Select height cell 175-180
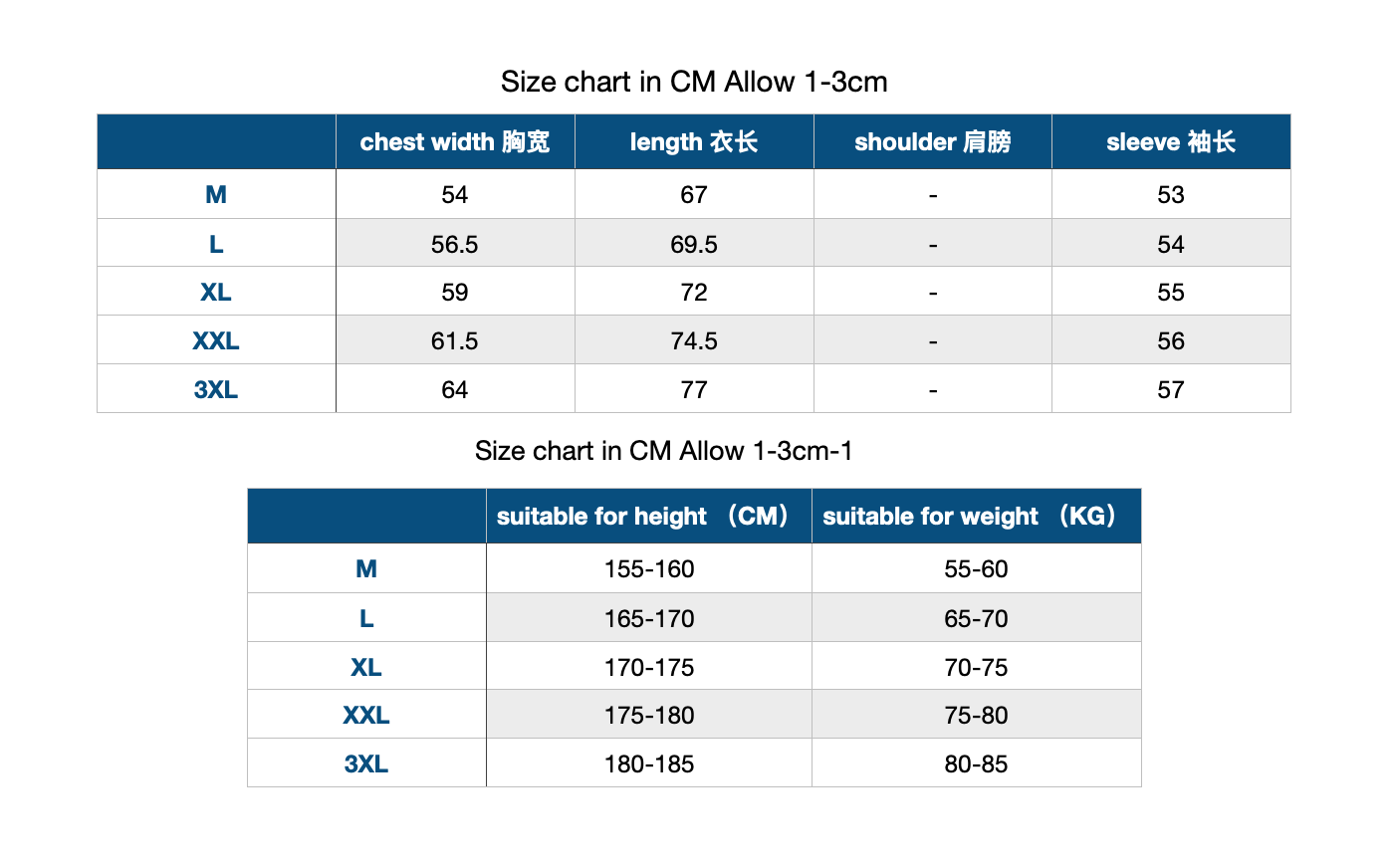This screenshot has height=868, width=1394. (649, 715)
